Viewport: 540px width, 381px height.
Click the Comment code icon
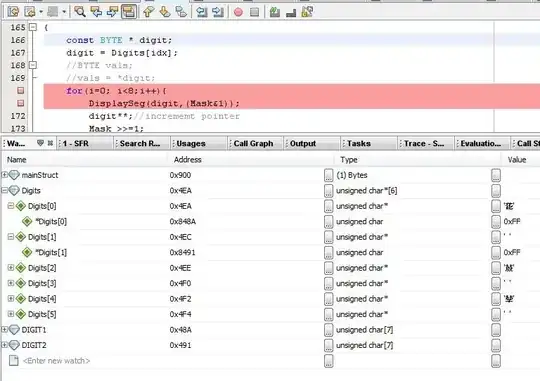click(275, 12)
